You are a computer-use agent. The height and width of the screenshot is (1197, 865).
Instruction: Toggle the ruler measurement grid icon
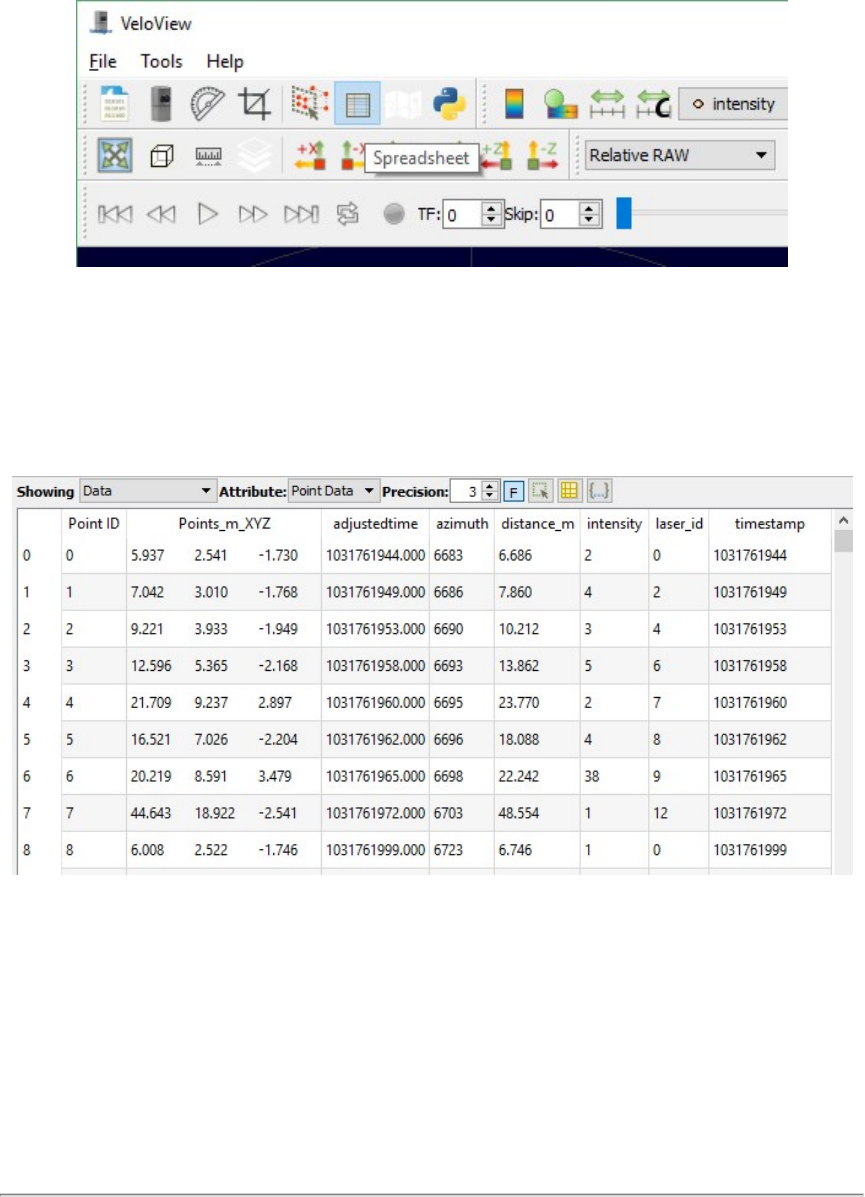(208, 156)
